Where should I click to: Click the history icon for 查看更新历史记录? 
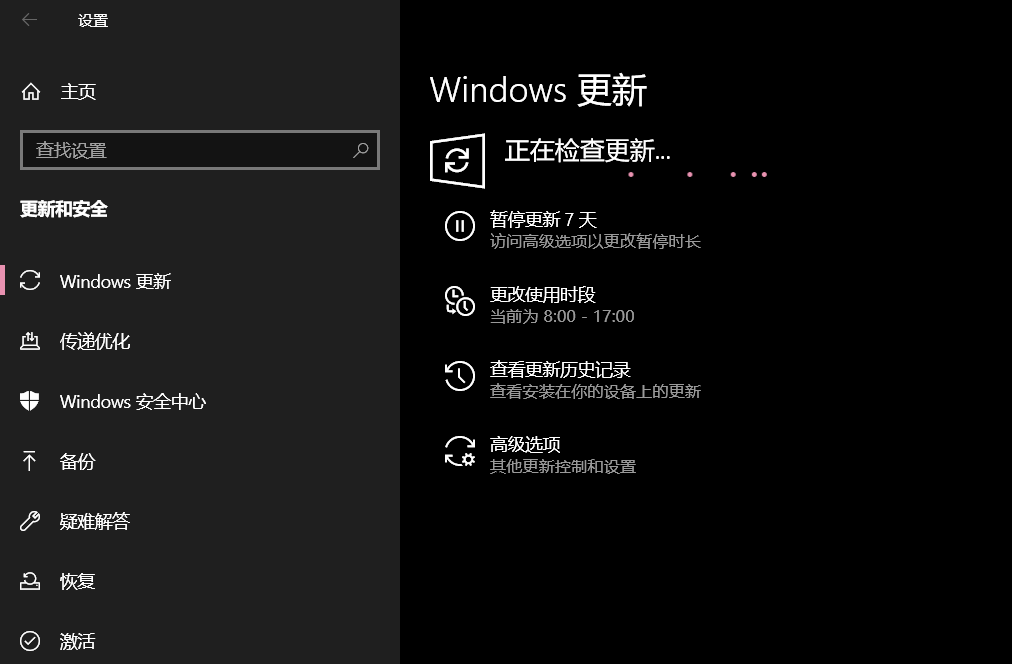coord(459,376)
